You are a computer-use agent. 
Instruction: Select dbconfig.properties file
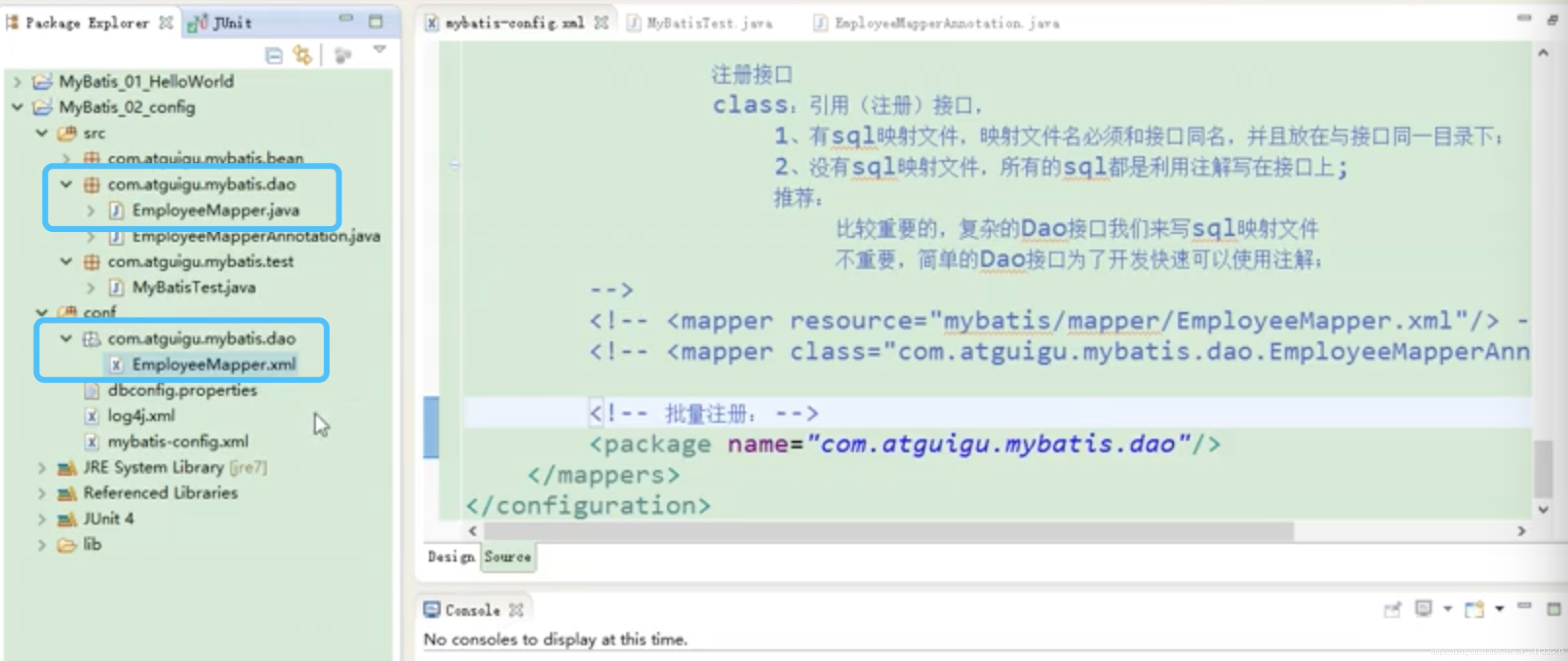183,390
